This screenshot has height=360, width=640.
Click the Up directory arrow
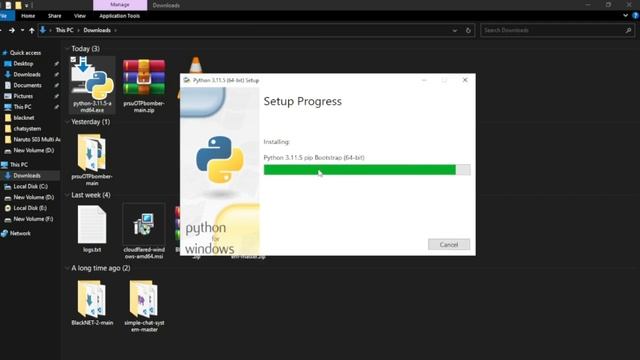tap(31, 30)
